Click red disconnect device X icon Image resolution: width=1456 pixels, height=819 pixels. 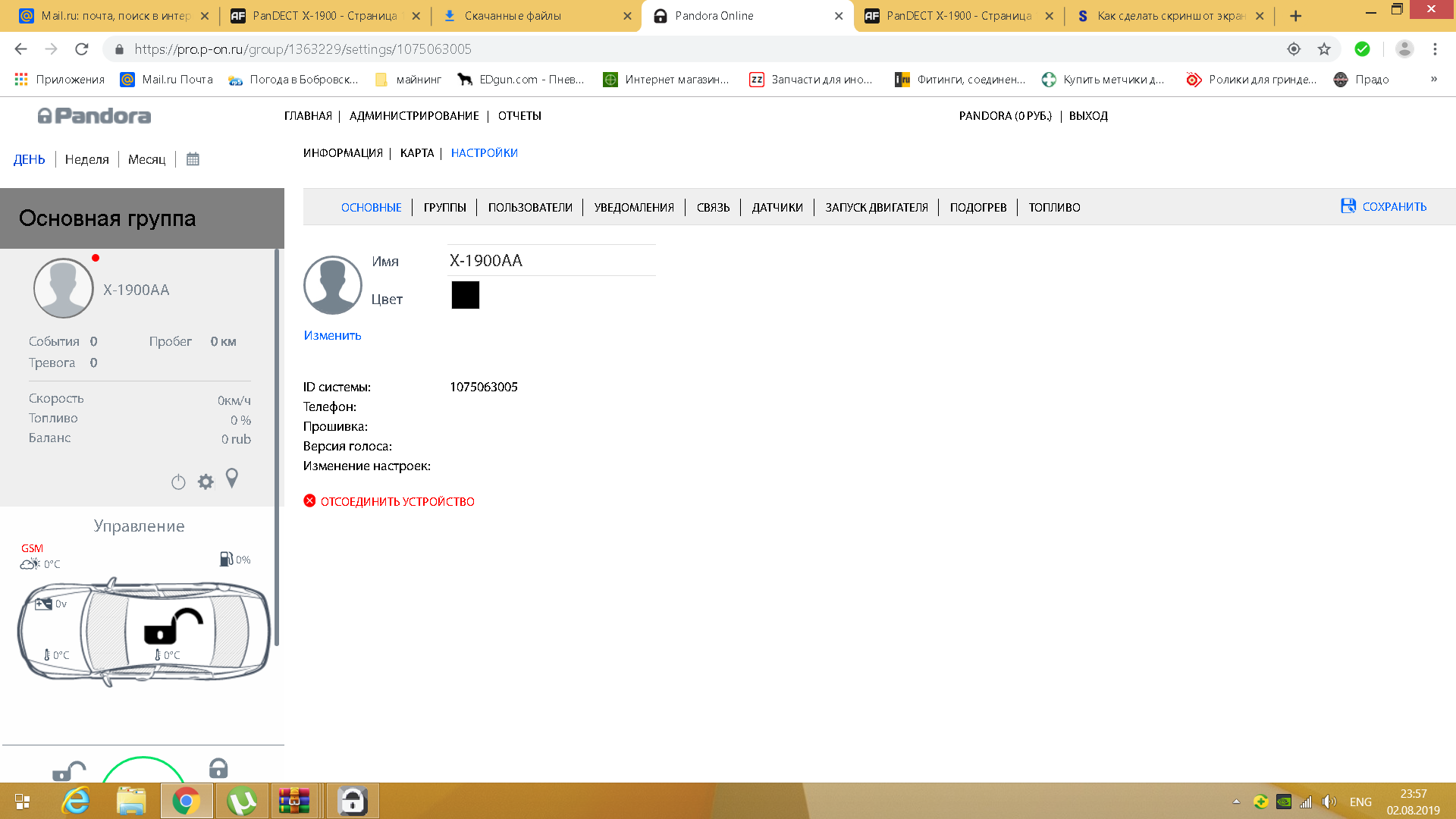[x=309, y=500]
